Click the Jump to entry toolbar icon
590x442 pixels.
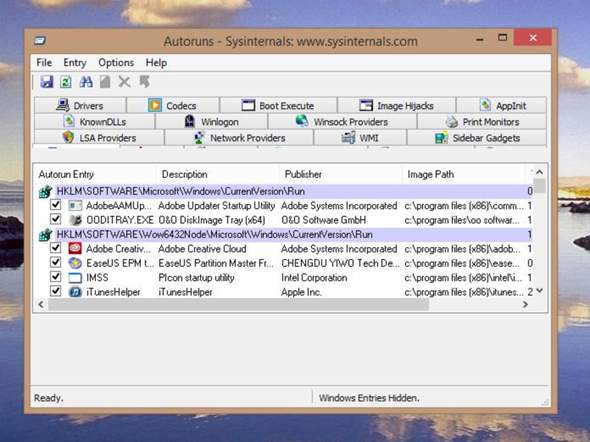click(x=144, y=82)
